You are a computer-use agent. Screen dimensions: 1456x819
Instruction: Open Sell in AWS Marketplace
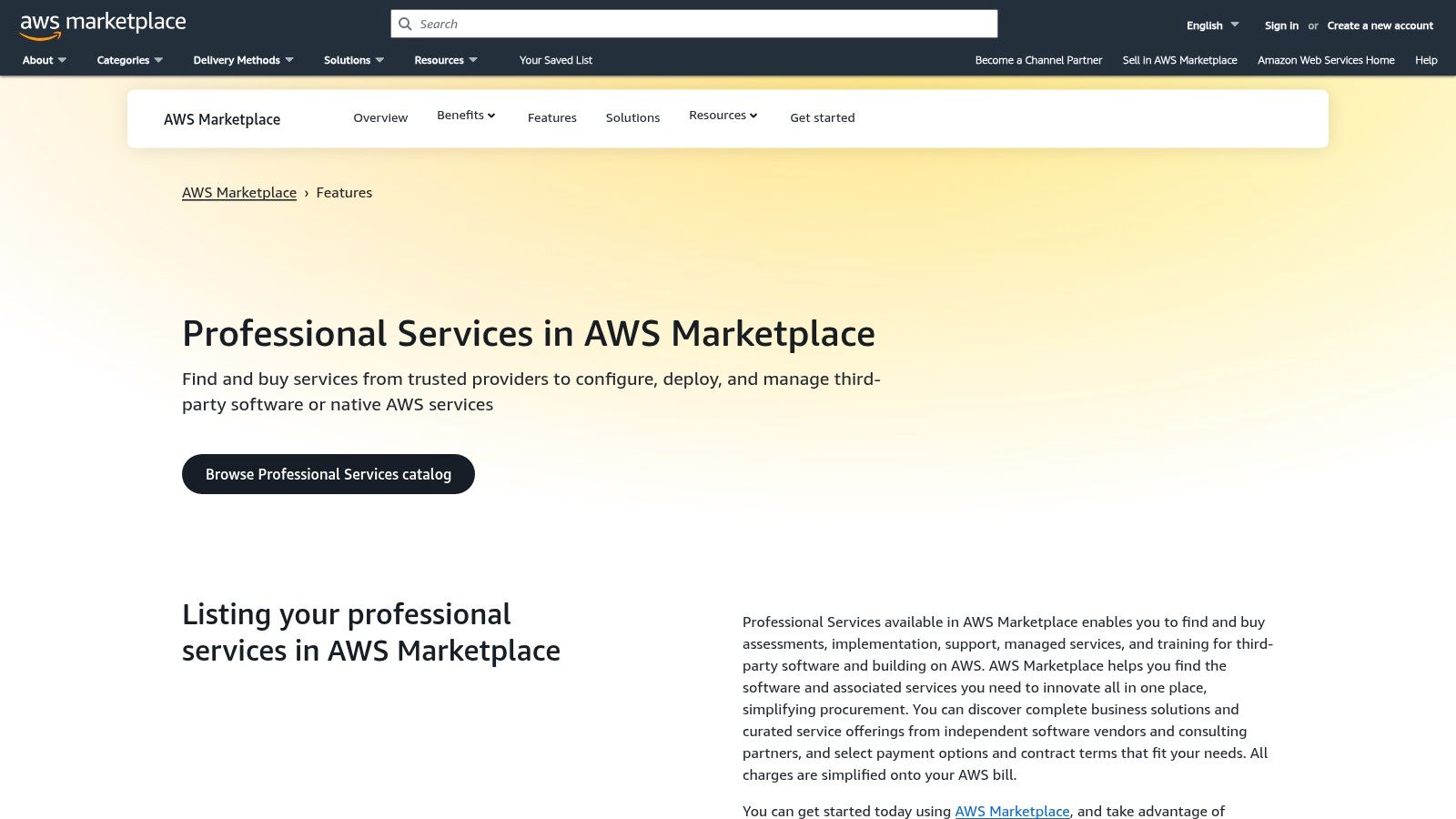(x=1179, y=60)
